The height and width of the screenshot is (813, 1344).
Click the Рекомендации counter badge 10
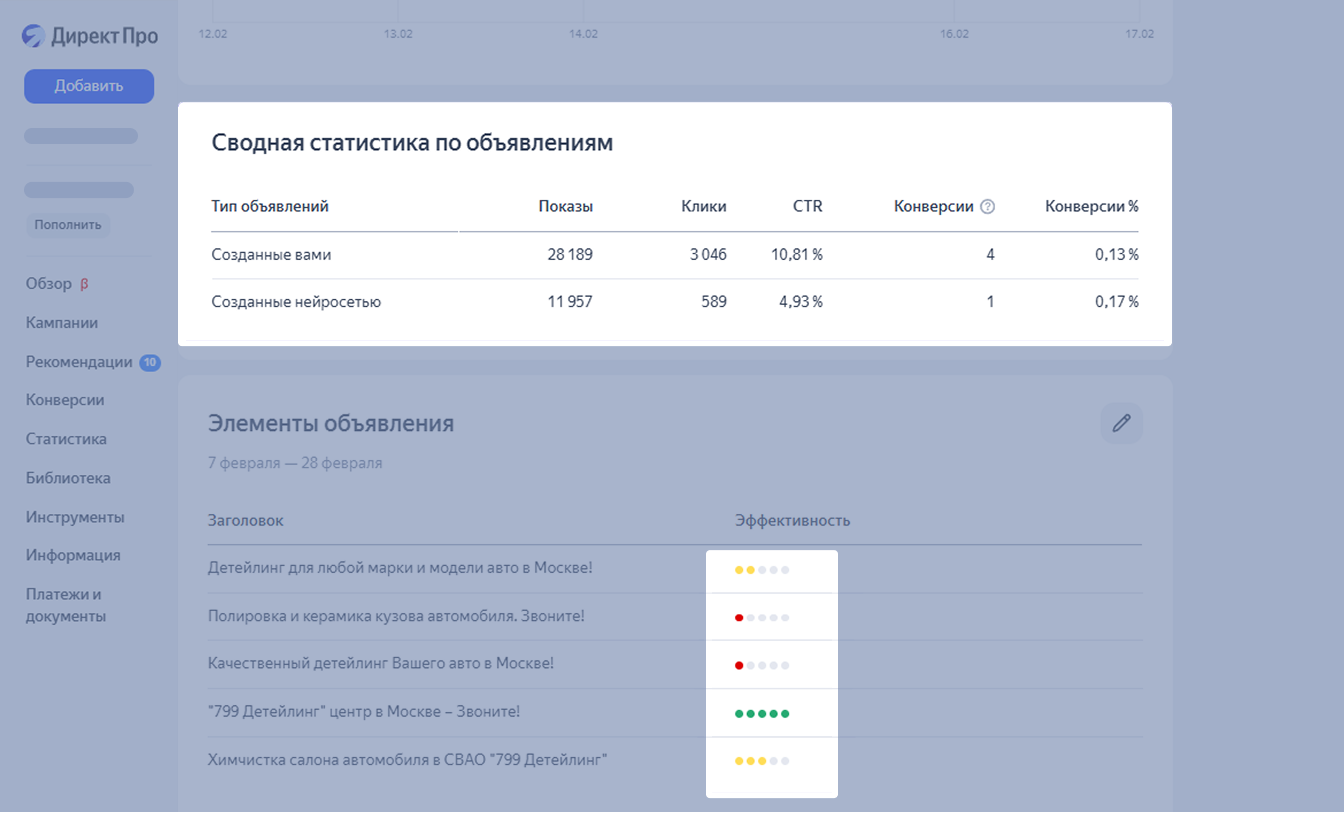tap(150, 363)
